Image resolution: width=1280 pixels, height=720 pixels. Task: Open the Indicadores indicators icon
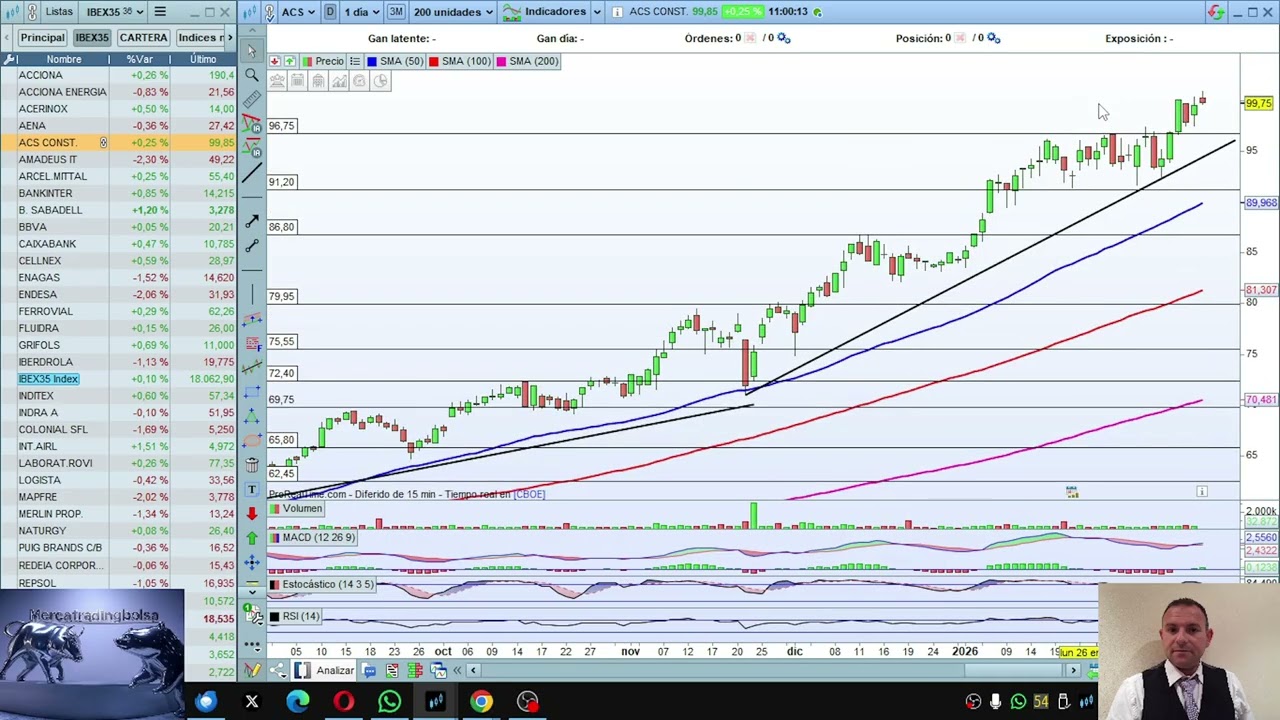point(512,12)
